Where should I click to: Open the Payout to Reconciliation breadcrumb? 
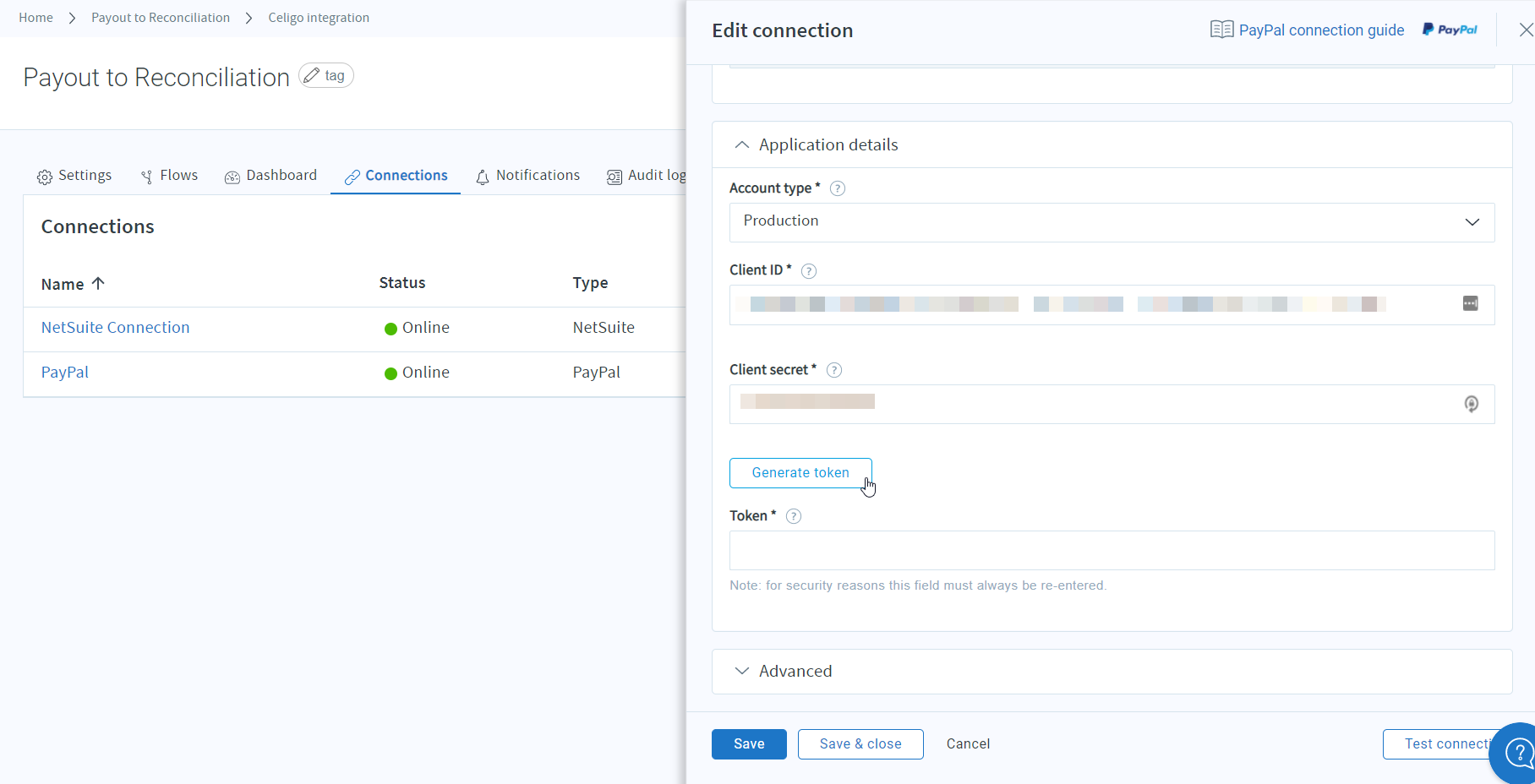(161, 18)
